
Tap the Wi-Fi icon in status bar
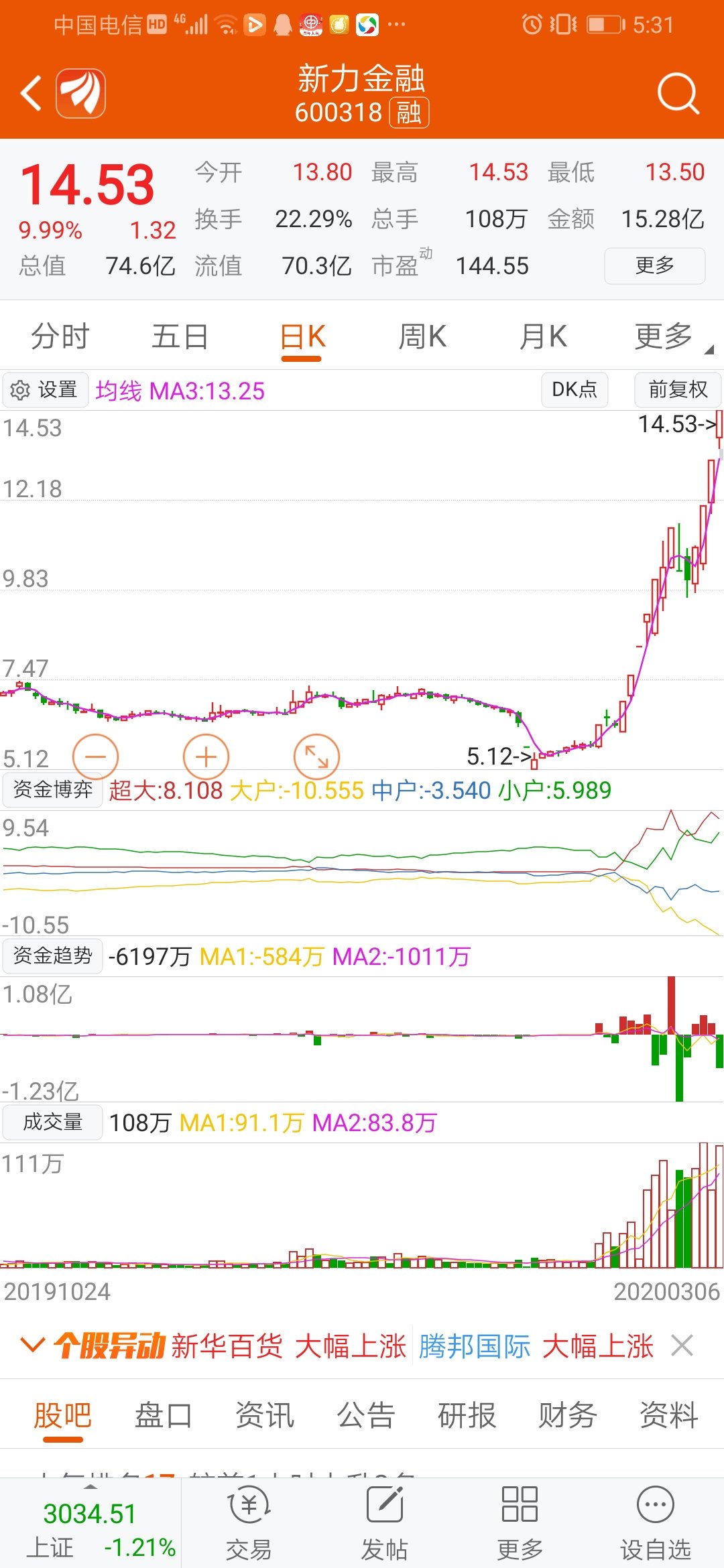[x=227, y=25]
